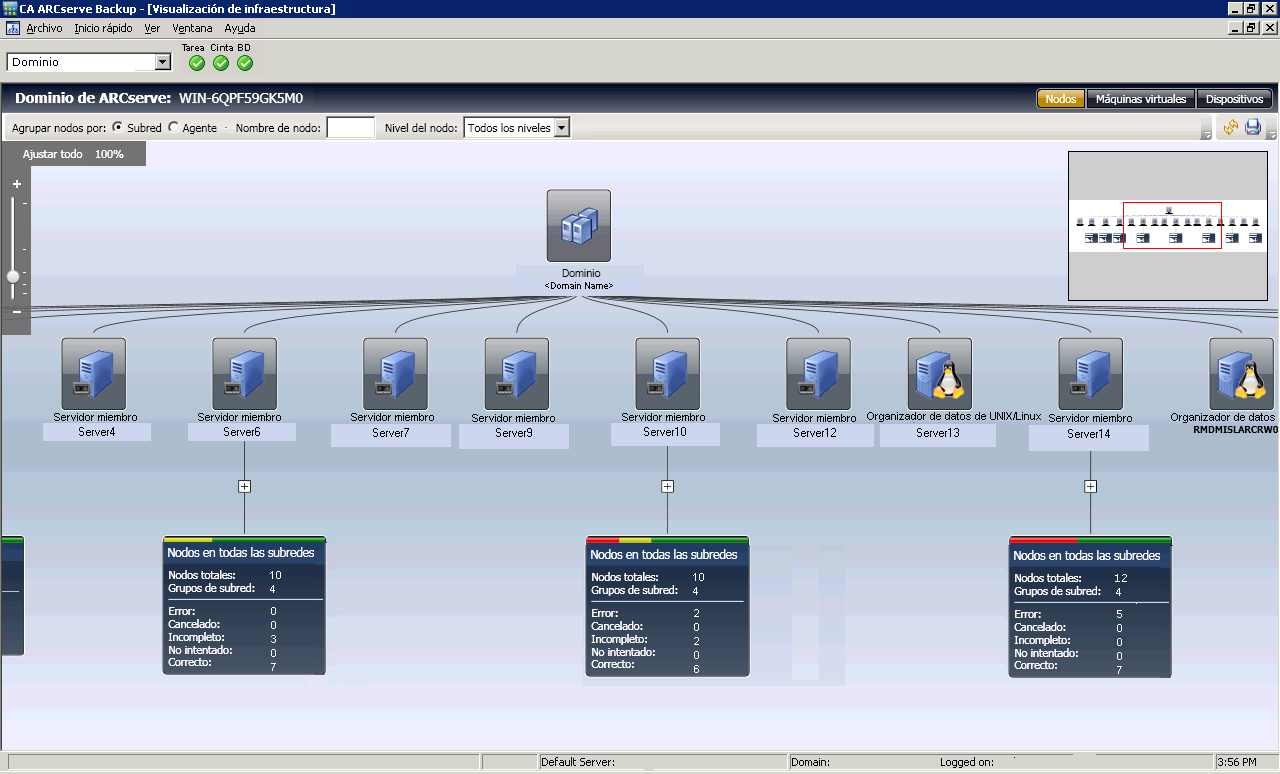Switch to the Máquinas virtuales tab
The height and width of the screenshot is (774, 1280).
click(1141, 99)
